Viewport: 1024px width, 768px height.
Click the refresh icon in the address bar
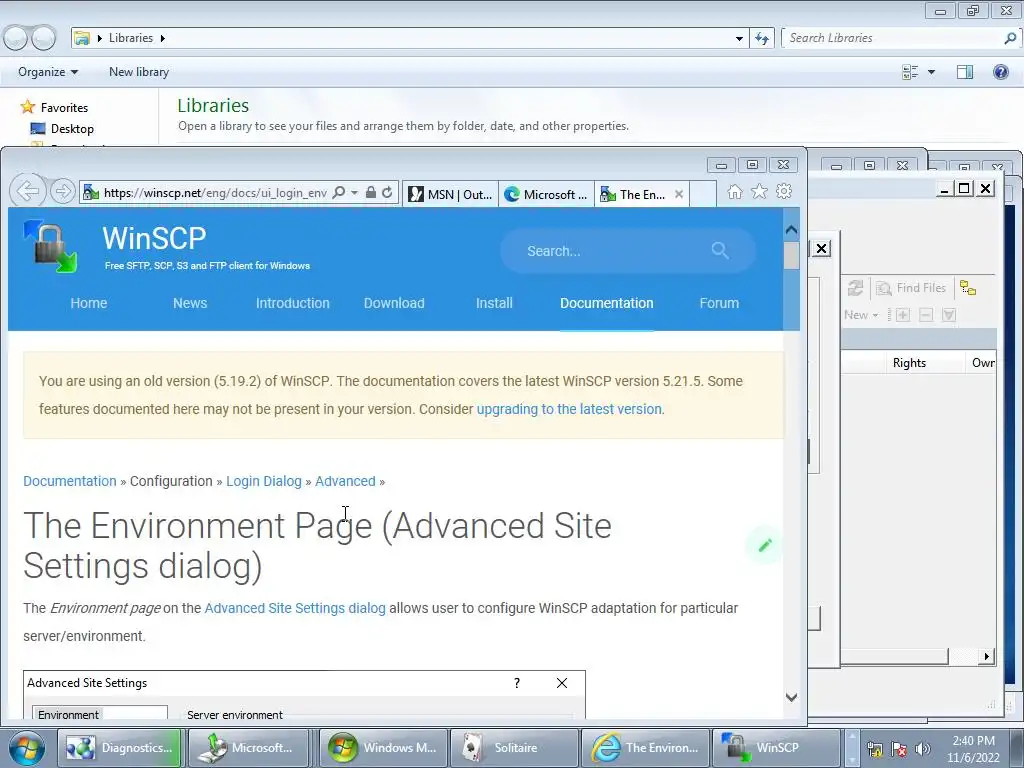click(x=387, y=193)
